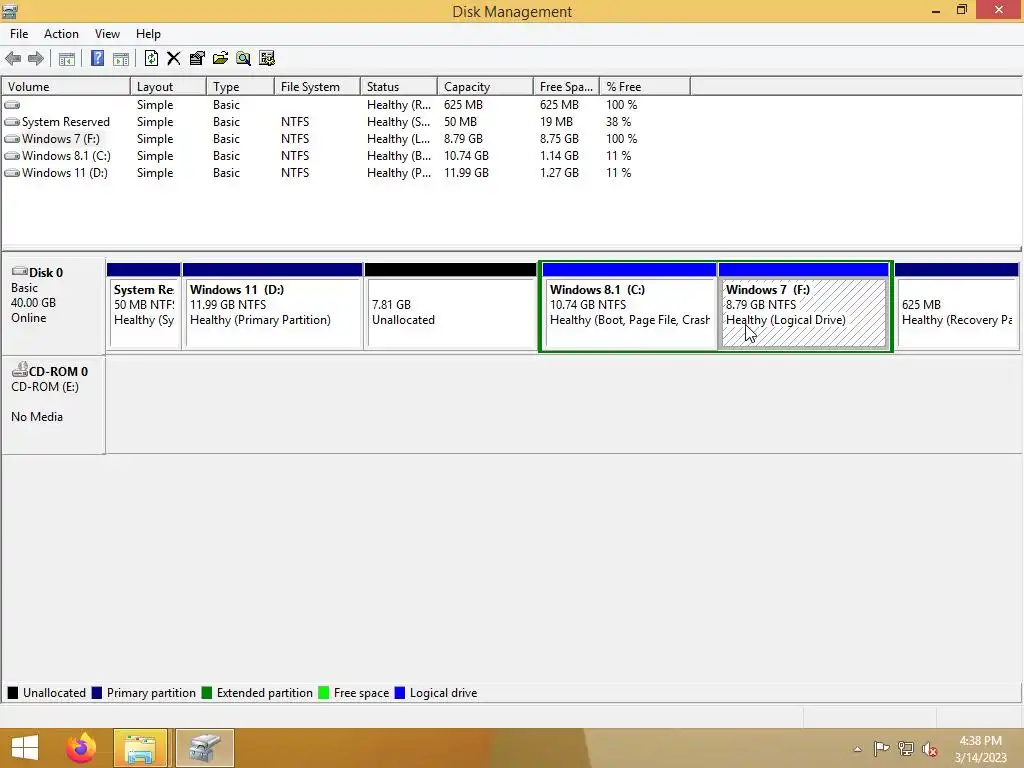This screenshot has width=1024, height=768.
Task: Sort by Type column header
Action: 240,87
